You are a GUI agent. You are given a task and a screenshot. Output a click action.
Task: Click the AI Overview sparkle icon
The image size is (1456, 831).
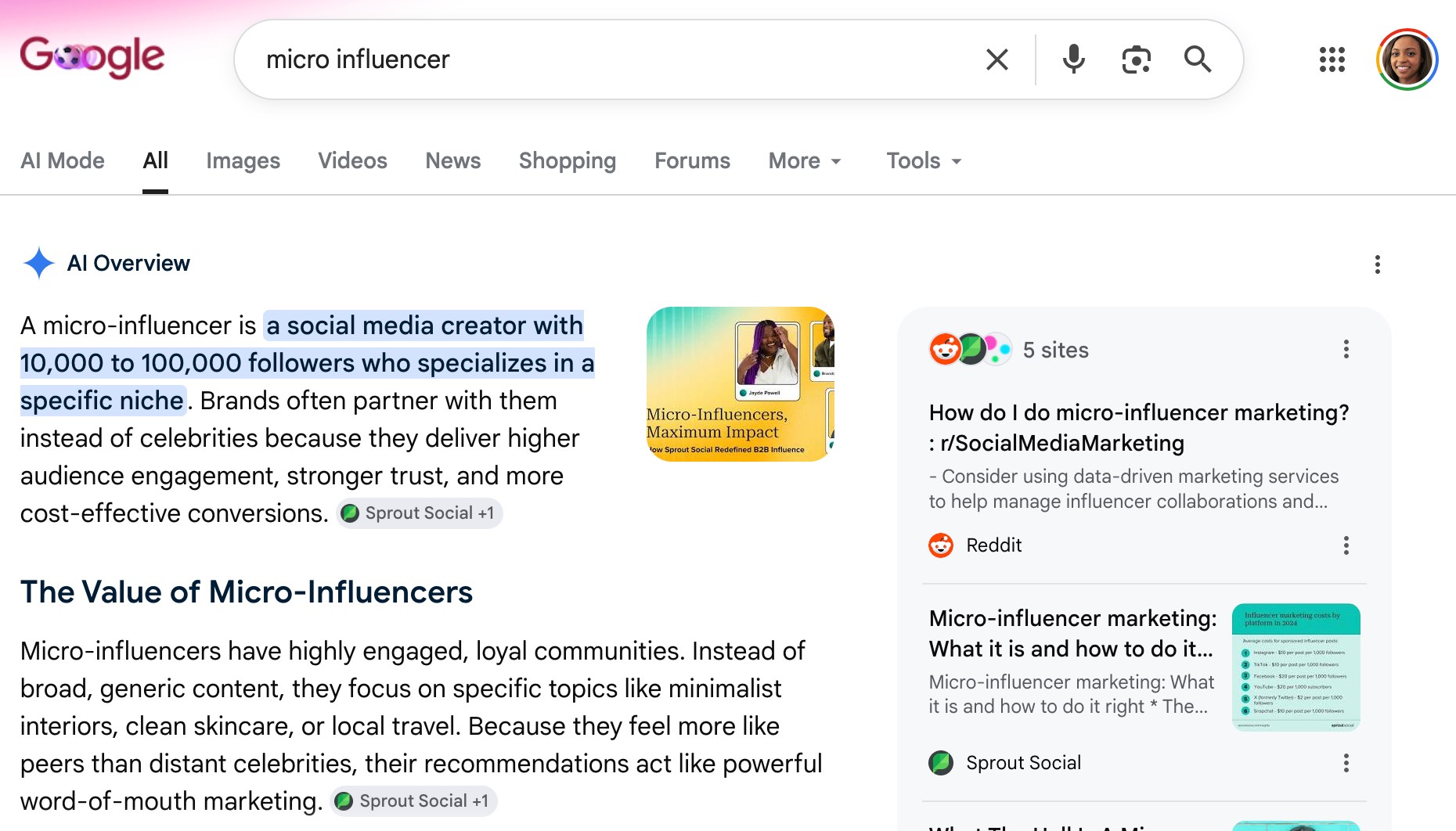(38, 263)
